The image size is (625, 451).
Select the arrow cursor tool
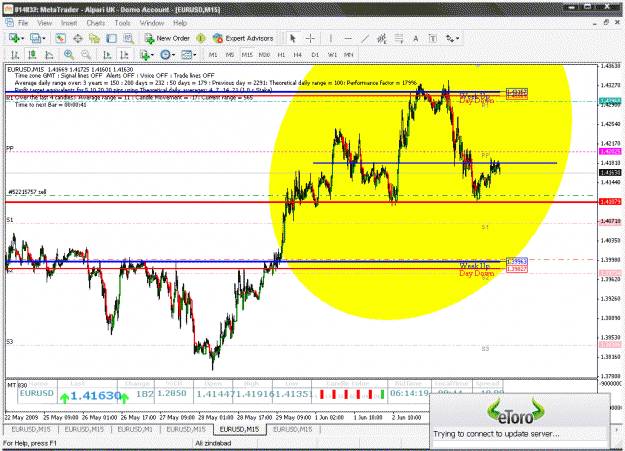click(293, 38)
